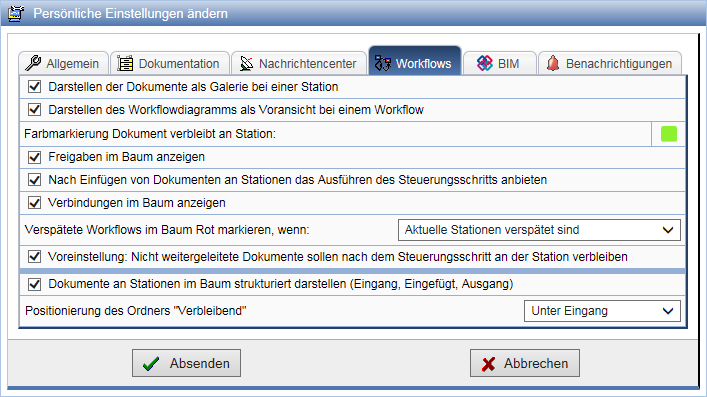Image resolution: width=707 pixels, height=397 pixels.
Task: Click the Dokumentation list icon
Action: (125, 63)
